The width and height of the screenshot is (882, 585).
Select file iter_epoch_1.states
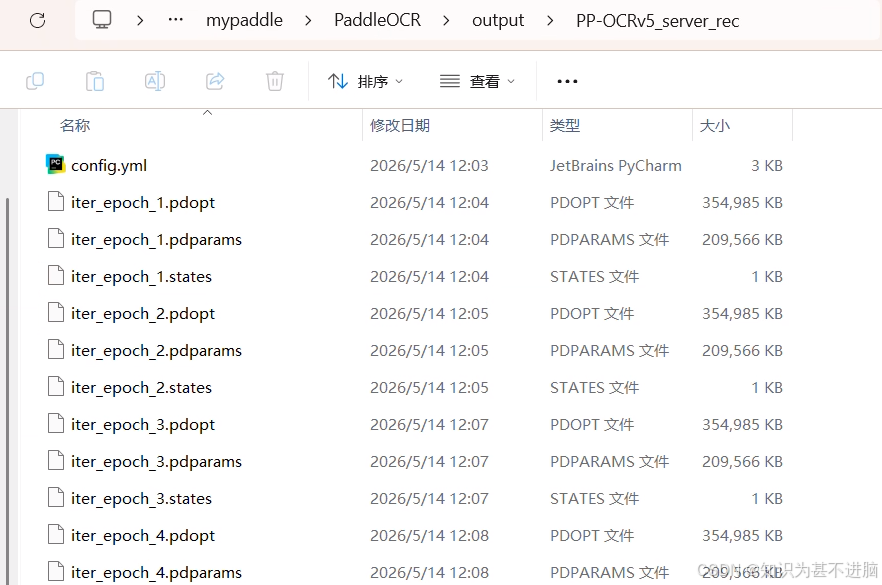point(141,277)
